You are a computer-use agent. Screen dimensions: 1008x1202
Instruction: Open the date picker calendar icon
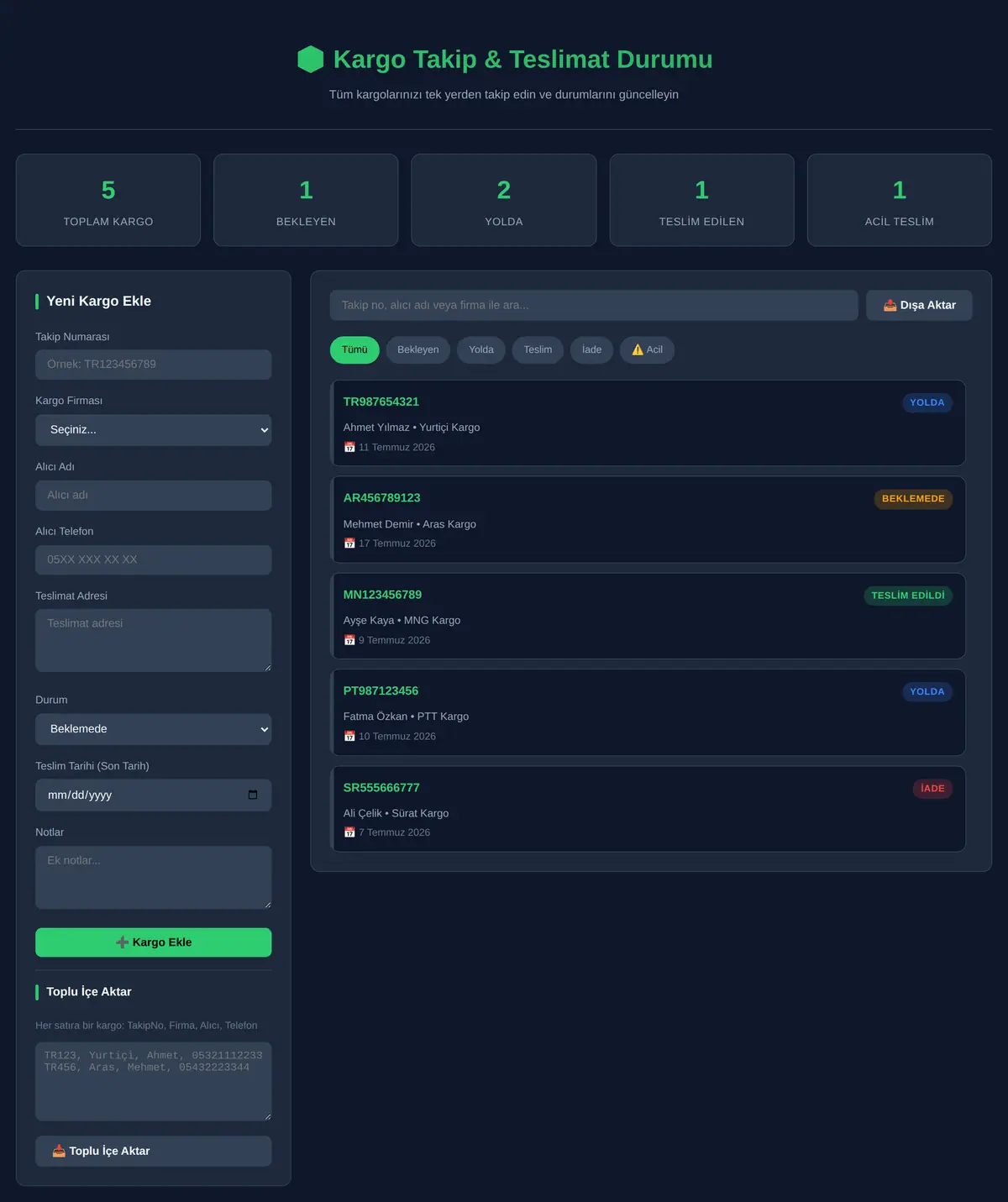pyautogui.click(x=253, y=795)
